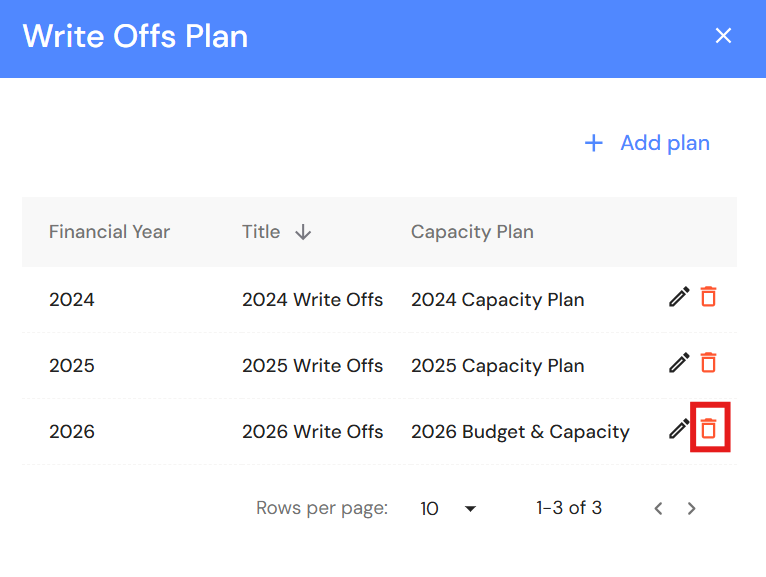Edit the 2026 Write Offs plan
The height and width of the screenshot is (577, 766).
tap(679, 429)
